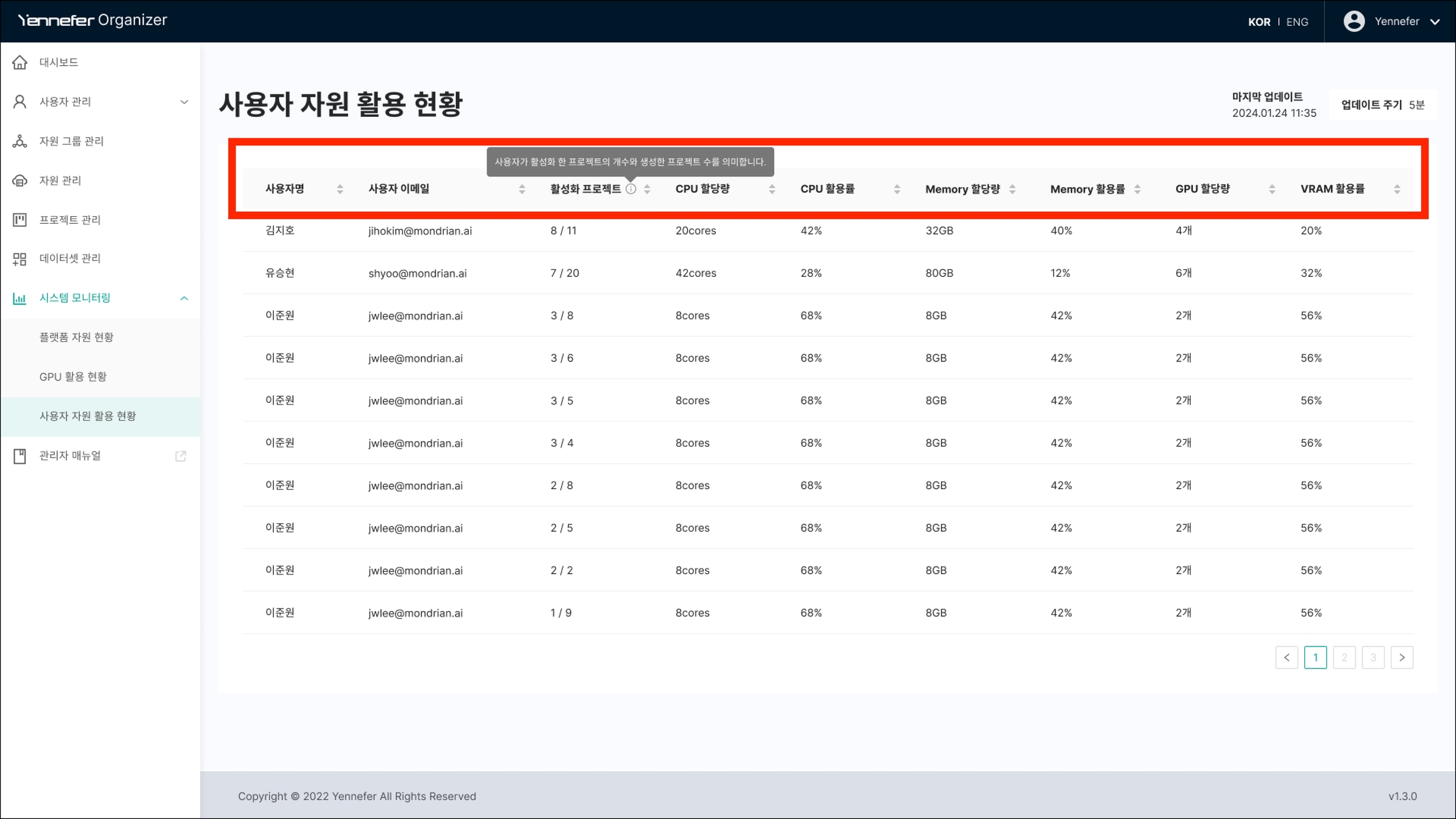Click the 자원 그룹 관리 icon
This screenshot has height=819, width=1456.
pyautogui.click(x=20, y=141)
